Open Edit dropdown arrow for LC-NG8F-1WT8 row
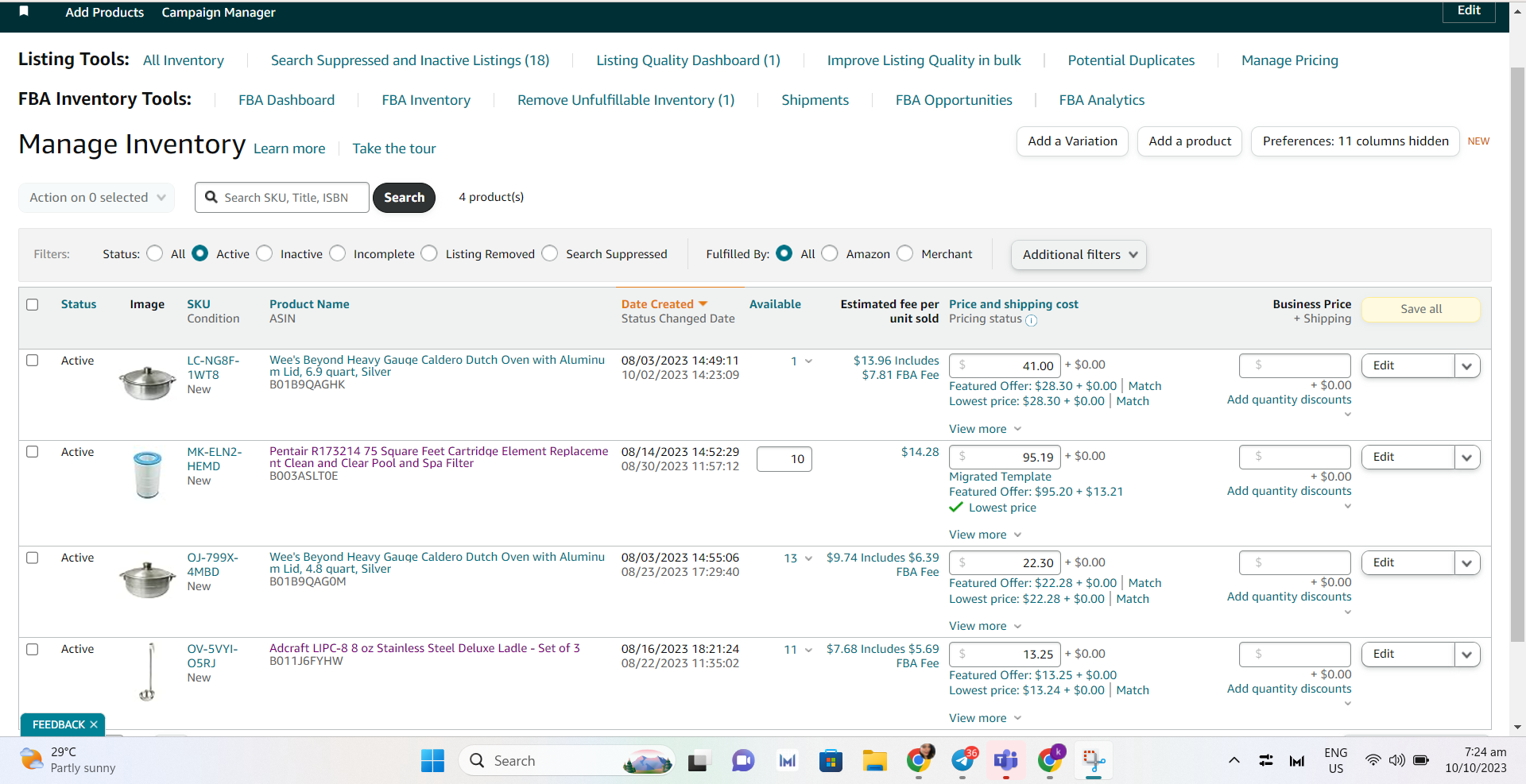Screen dimensions: 1526x784 pyautogui.click(x=1467, y=365)
